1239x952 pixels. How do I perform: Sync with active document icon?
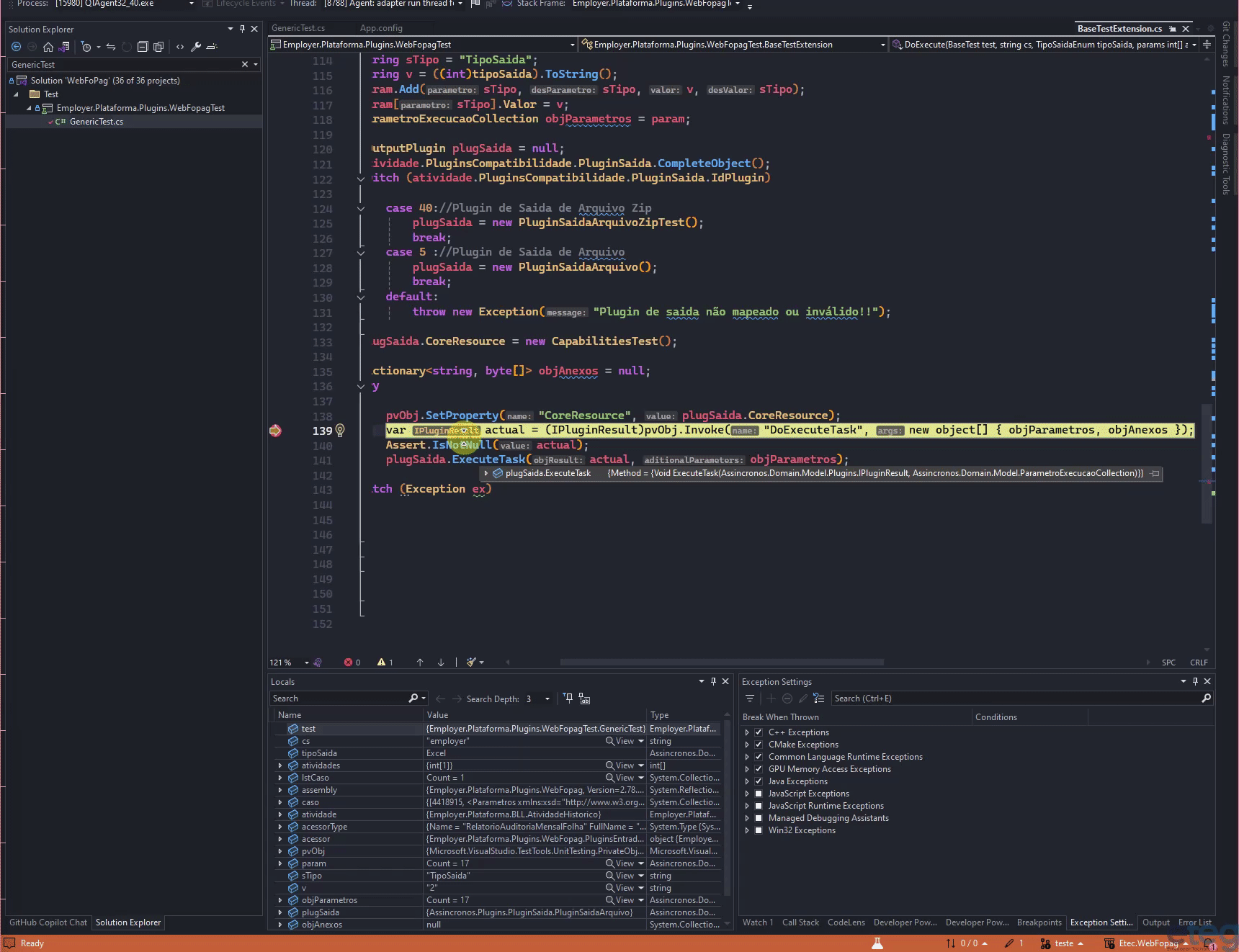(x=111, y=47)
